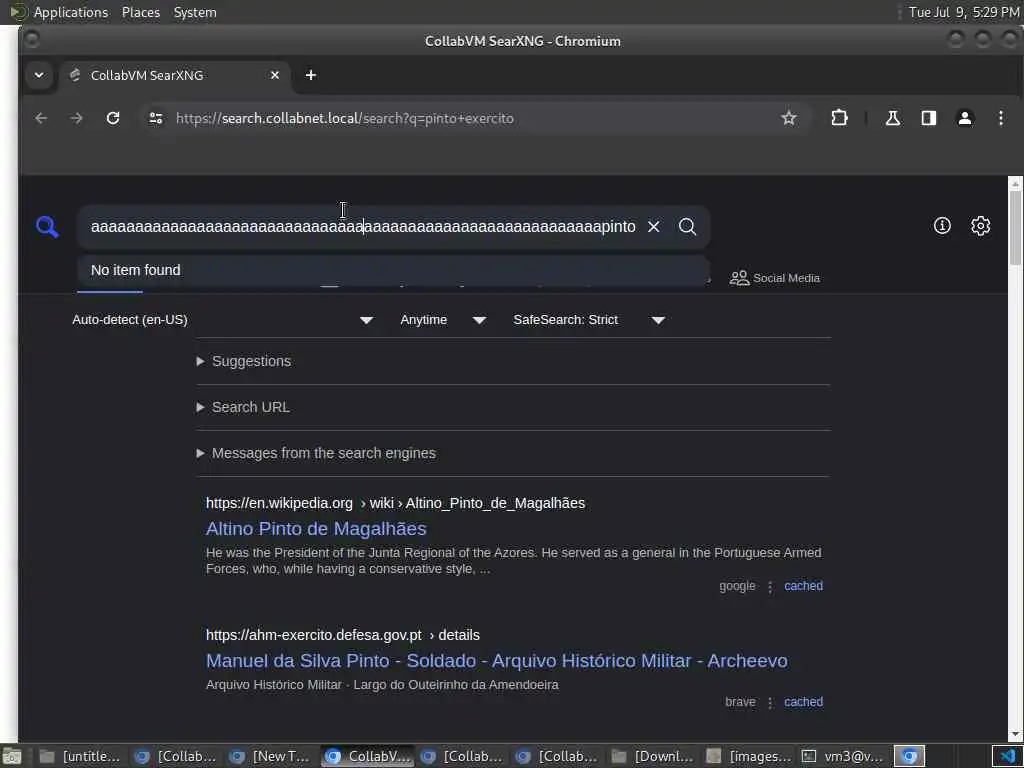Open the preferences gear icon

pos(980,226)
